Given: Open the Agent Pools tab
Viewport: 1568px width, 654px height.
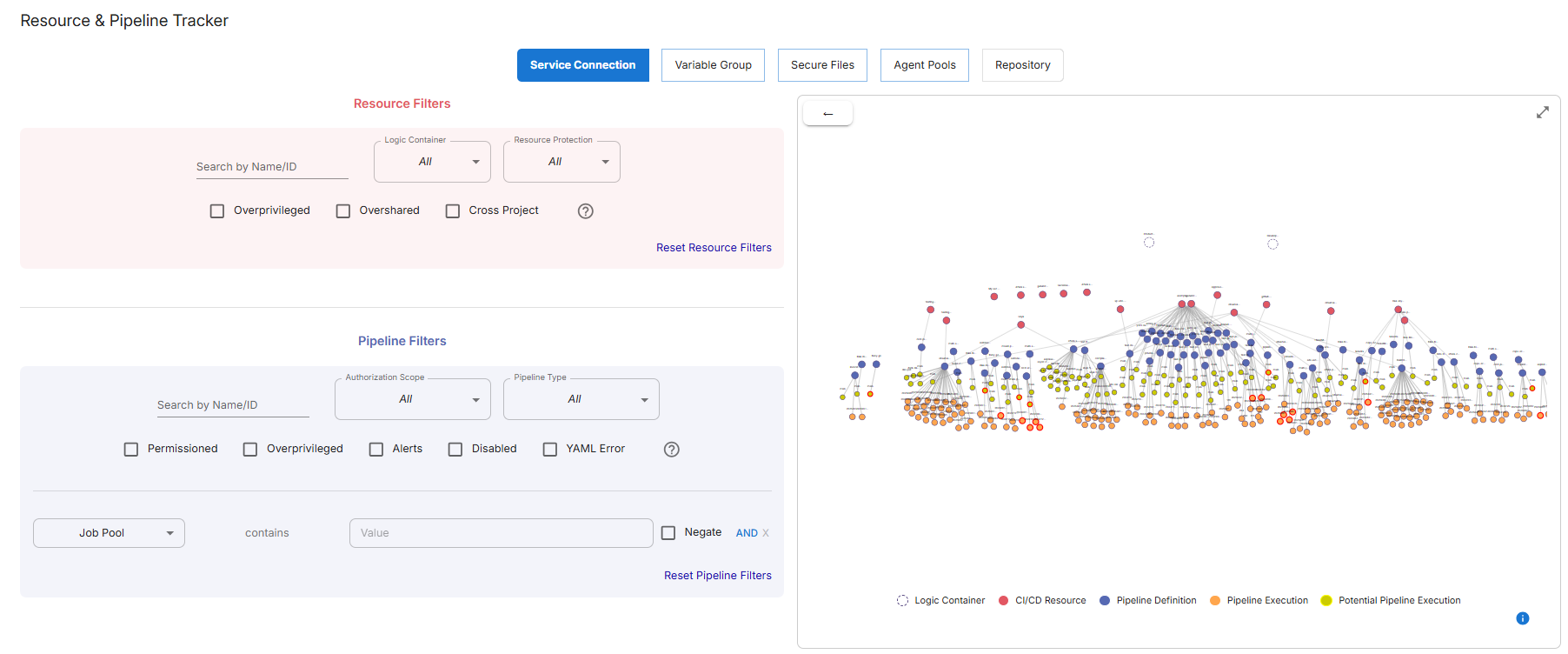Looking at the screenshot, I should 924,65.
